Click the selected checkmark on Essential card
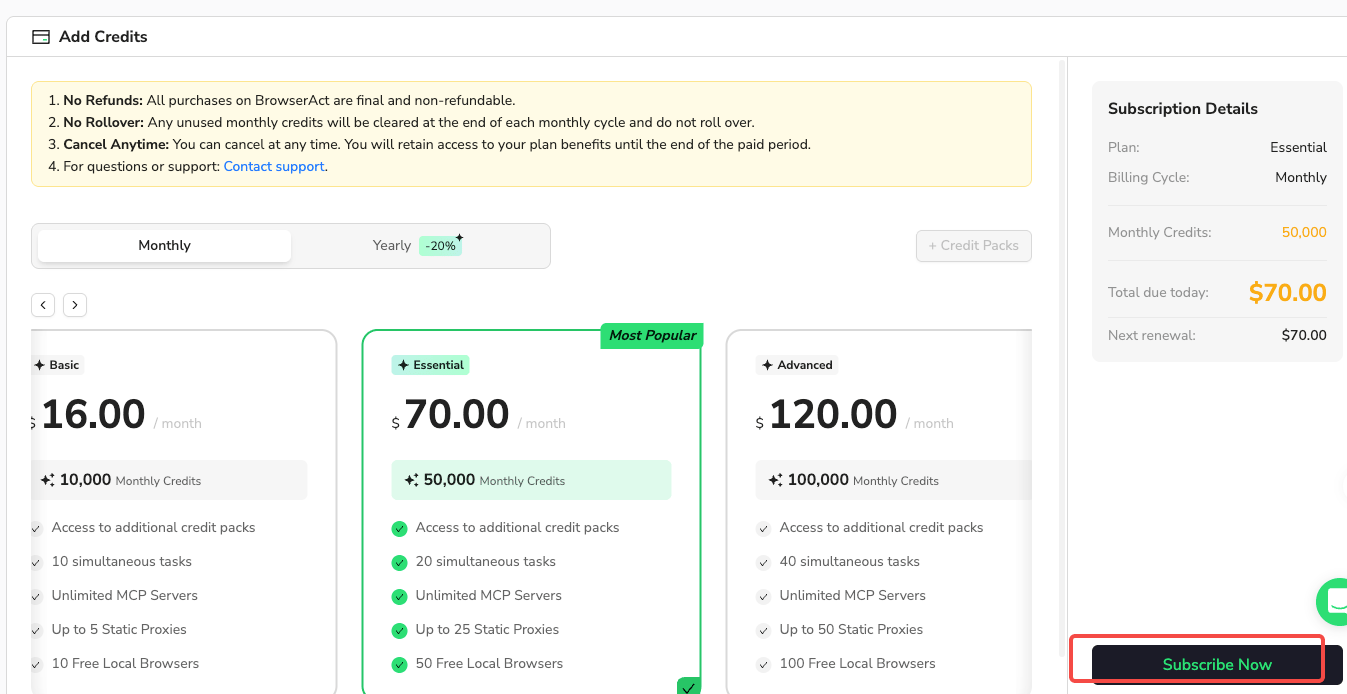Image resolution: width=1347 pixels, height=694 pixels. pyautogui.click(x=689, y=686)
